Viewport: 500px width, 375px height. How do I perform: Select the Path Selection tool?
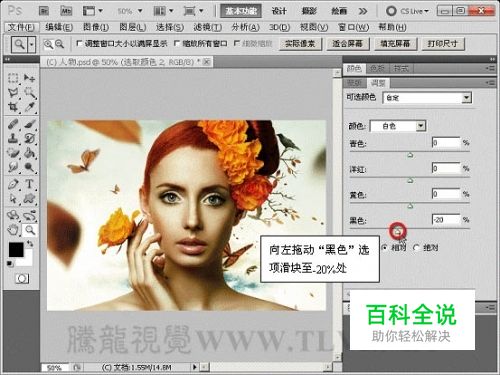[x=13, y=198]
